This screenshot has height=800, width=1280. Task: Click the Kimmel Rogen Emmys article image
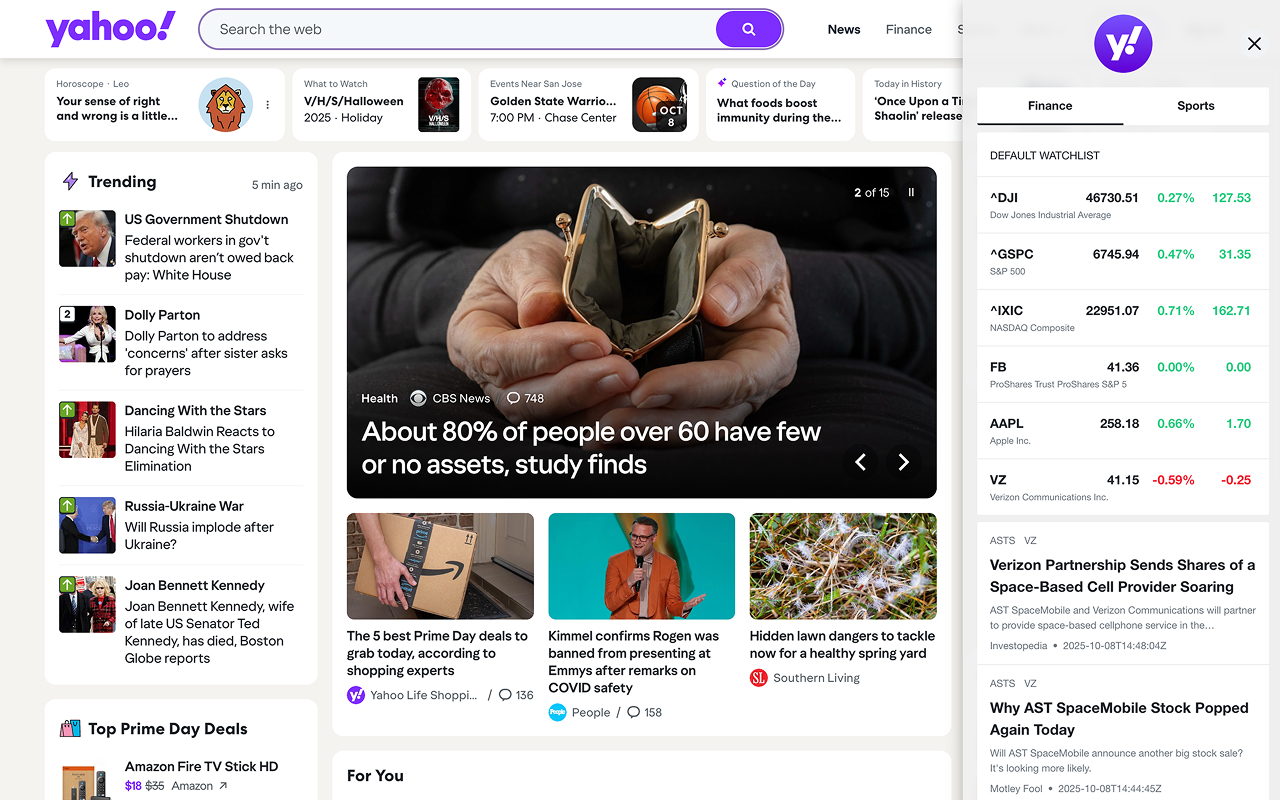[x=642, y=567]
